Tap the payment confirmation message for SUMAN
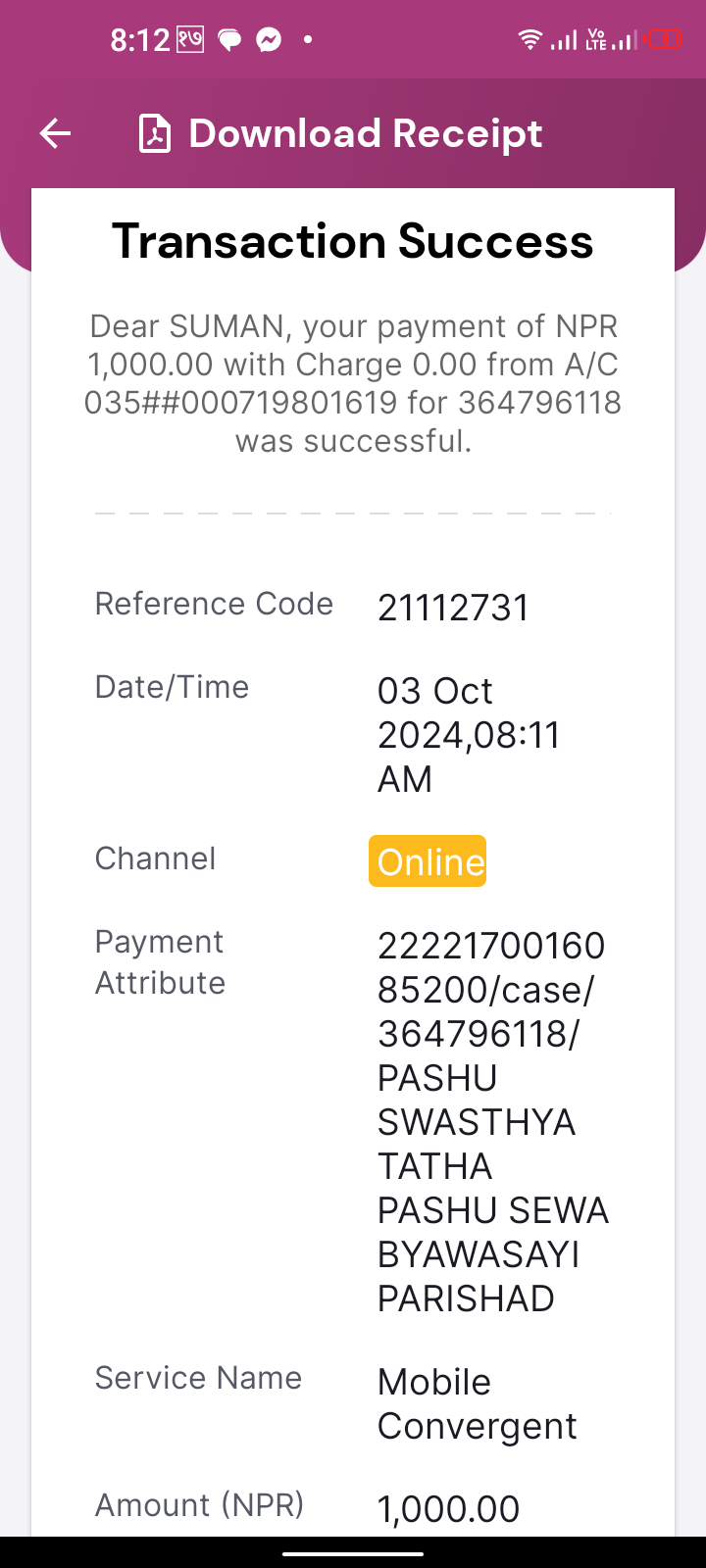 (x=353, y=383)
